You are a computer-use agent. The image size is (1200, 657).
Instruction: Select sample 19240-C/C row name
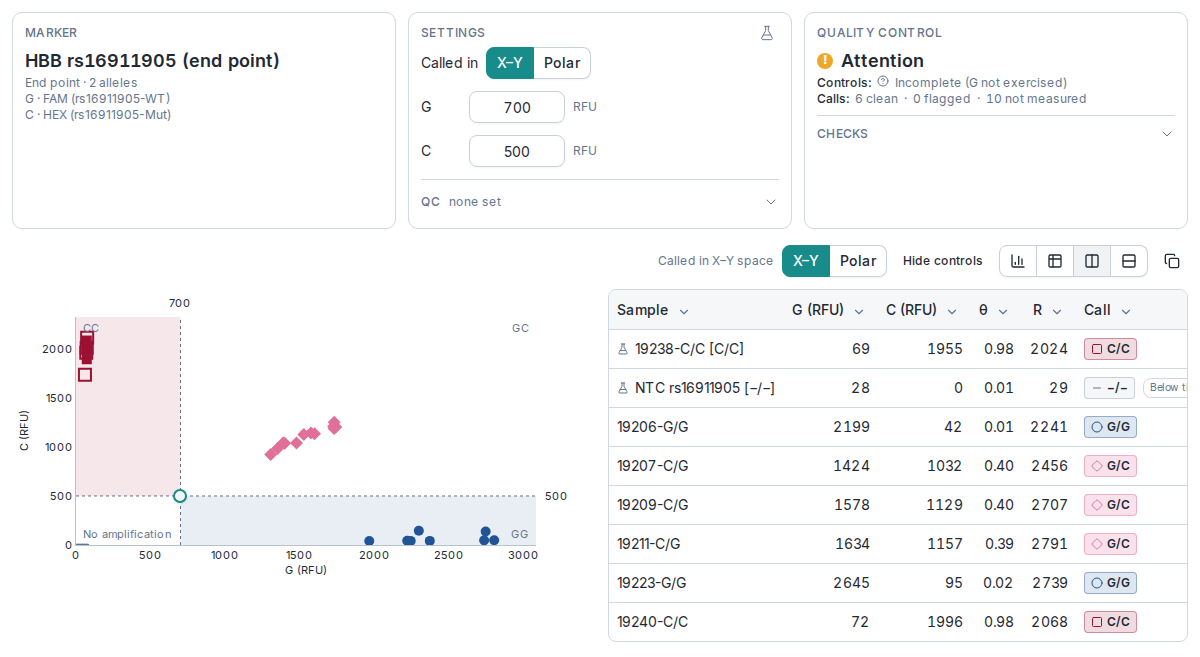coord(652,622)
